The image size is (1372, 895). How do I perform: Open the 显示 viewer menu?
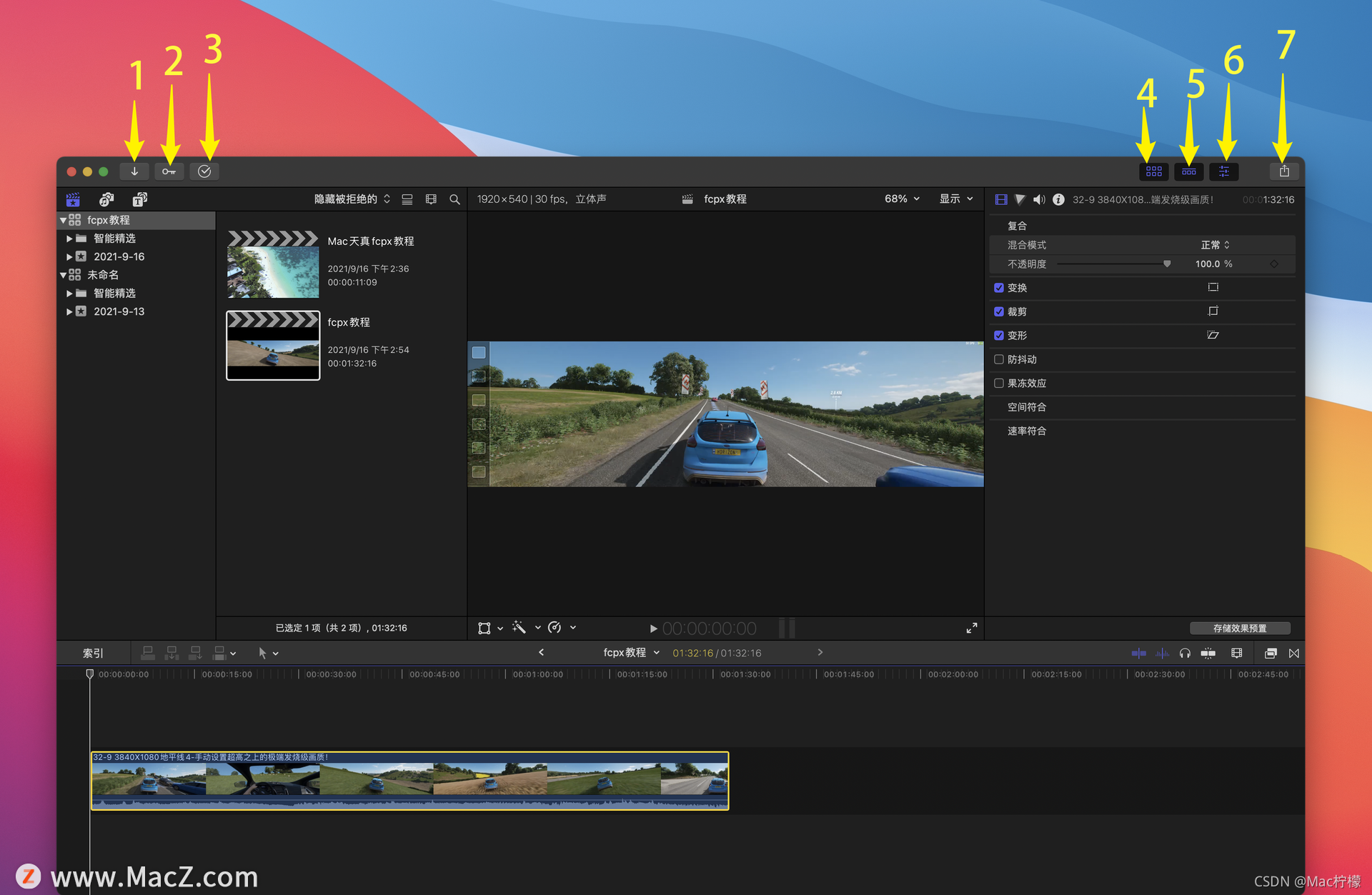click(x=955, y=199)
